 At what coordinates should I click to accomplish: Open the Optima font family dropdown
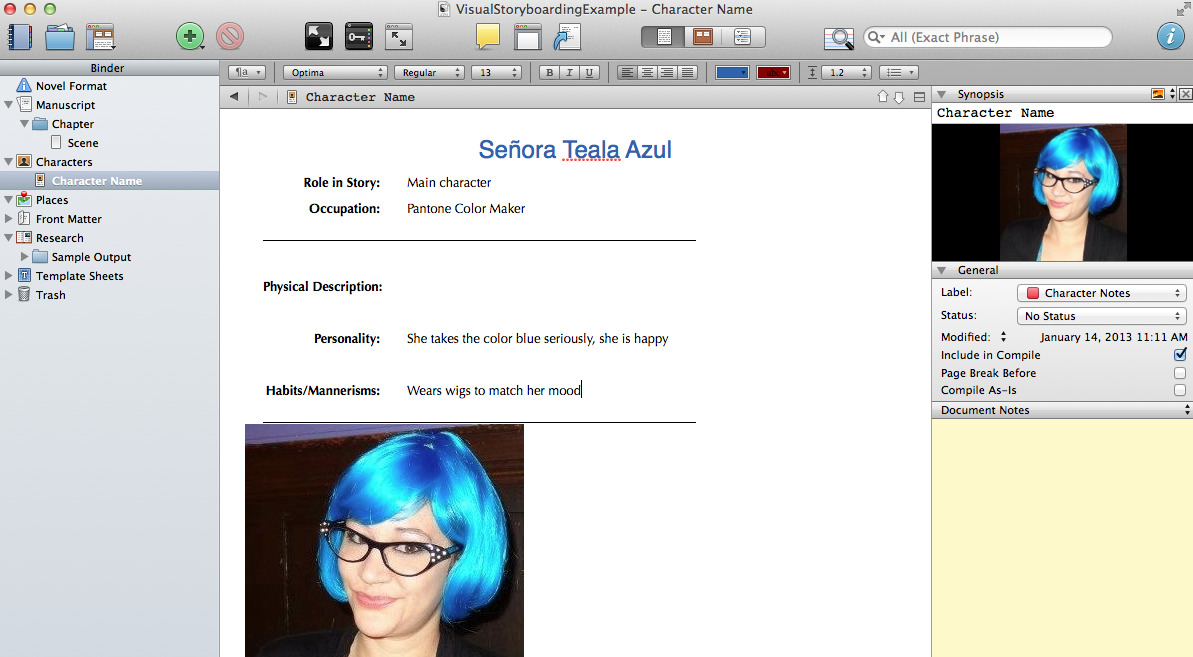(335, 73)
